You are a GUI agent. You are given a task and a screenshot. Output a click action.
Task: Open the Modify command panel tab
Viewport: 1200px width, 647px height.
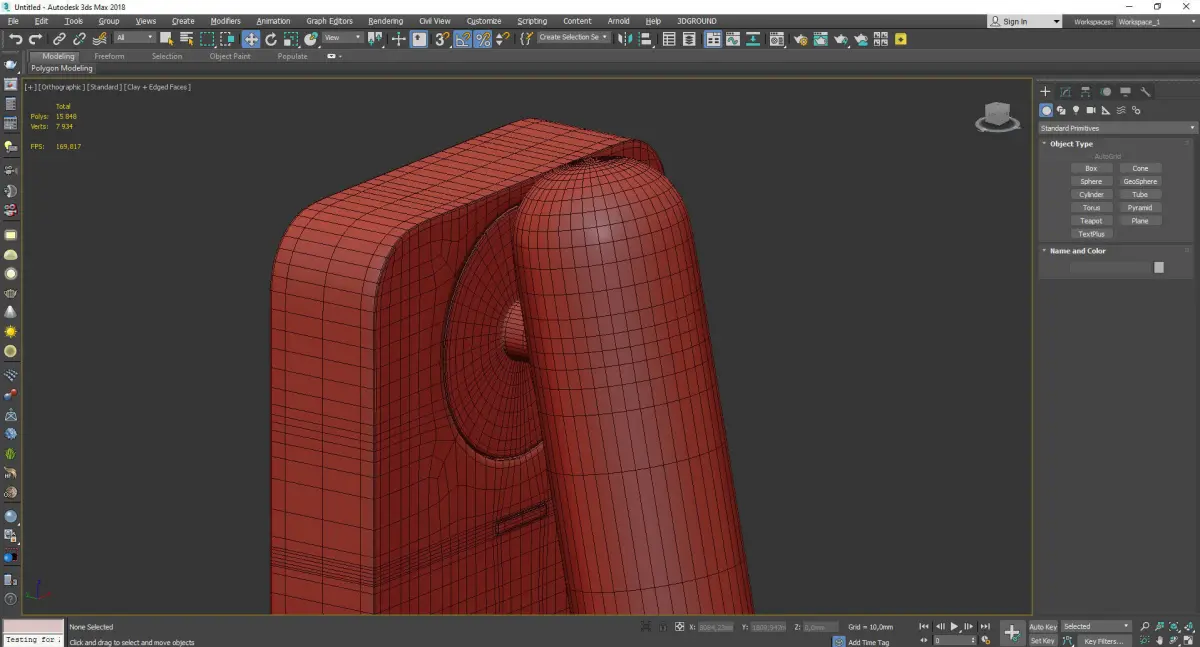tap(1065, 92)
